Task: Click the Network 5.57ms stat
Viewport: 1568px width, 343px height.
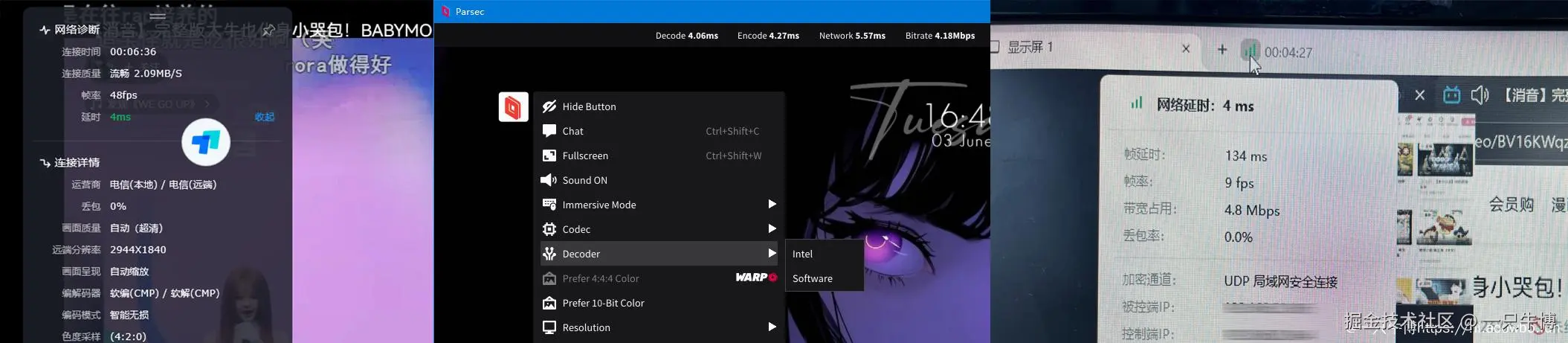Action: 852,36
